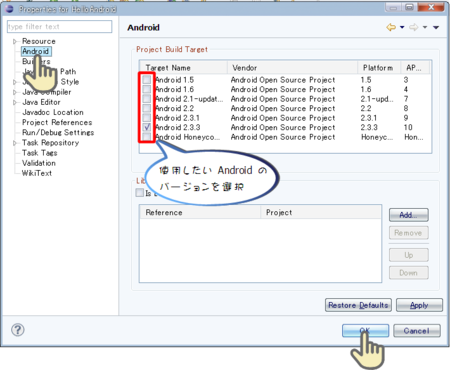The image size is (450, 370).
Task: Open the view menu triangle dropdown
Action: (x=436, y=27)
